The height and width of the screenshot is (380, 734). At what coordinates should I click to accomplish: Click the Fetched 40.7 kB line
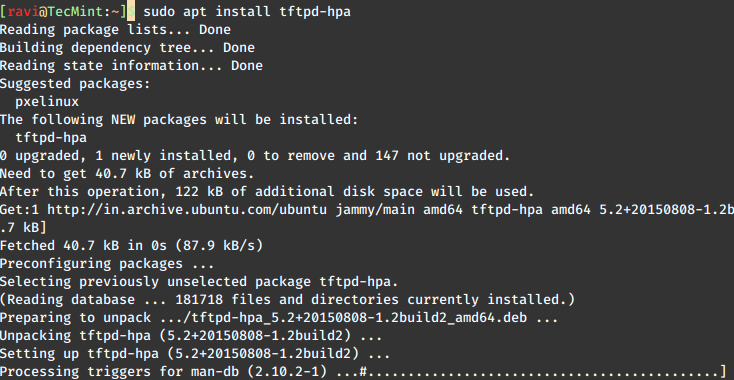coord(132,246)
